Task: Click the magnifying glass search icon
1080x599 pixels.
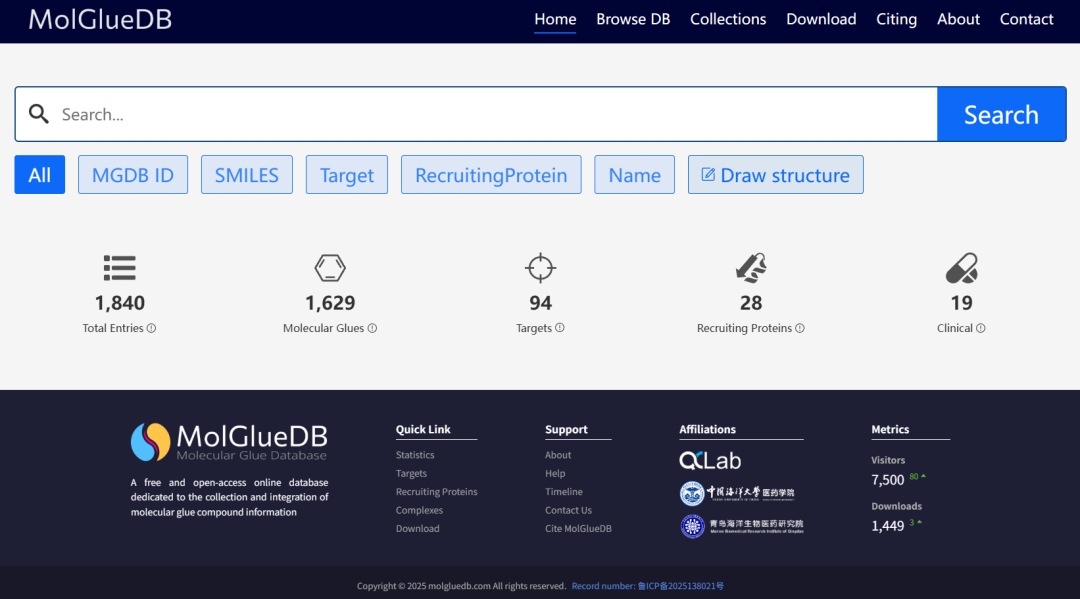Action: 39,114
